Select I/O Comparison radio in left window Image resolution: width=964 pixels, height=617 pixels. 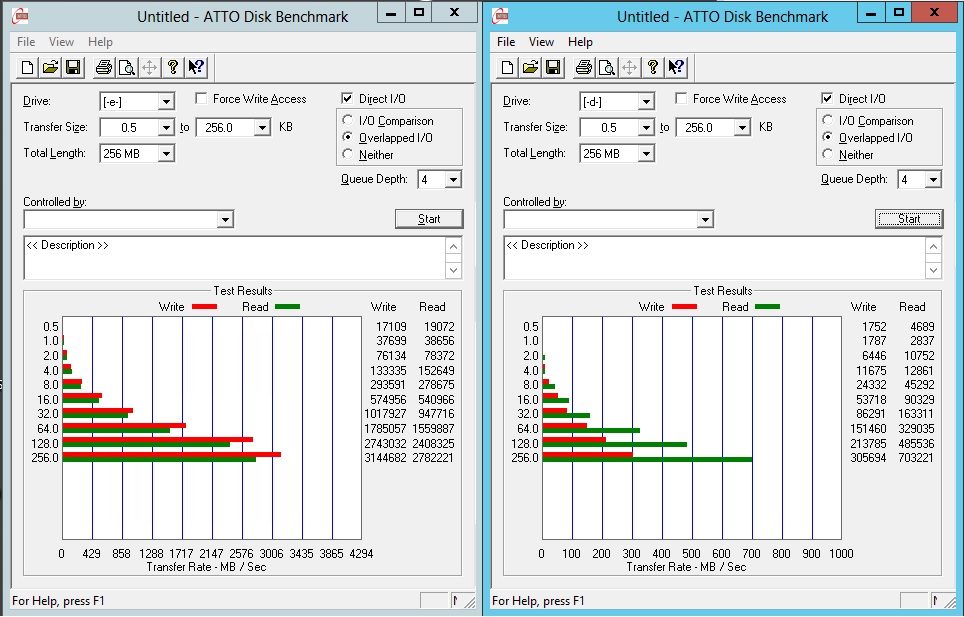(x=348, y=120)
